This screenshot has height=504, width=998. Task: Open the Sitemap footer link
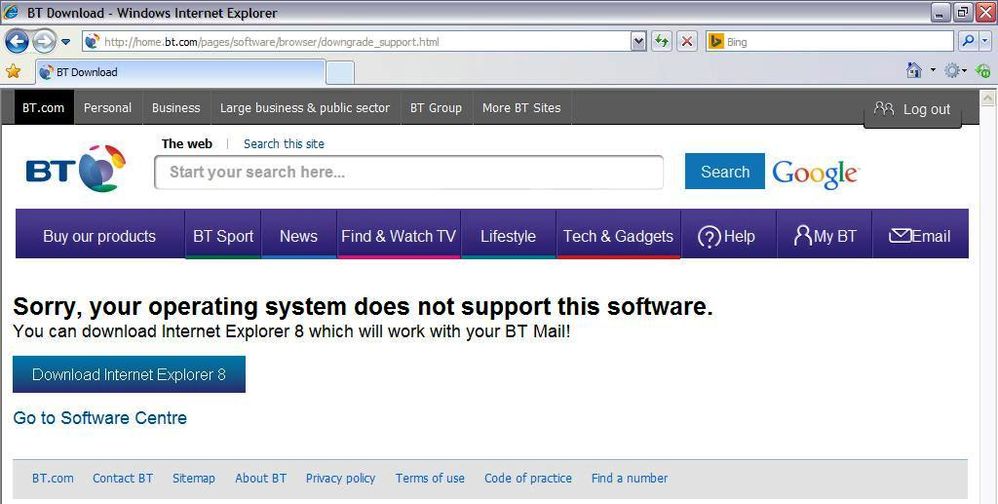(x=193, y=478)
